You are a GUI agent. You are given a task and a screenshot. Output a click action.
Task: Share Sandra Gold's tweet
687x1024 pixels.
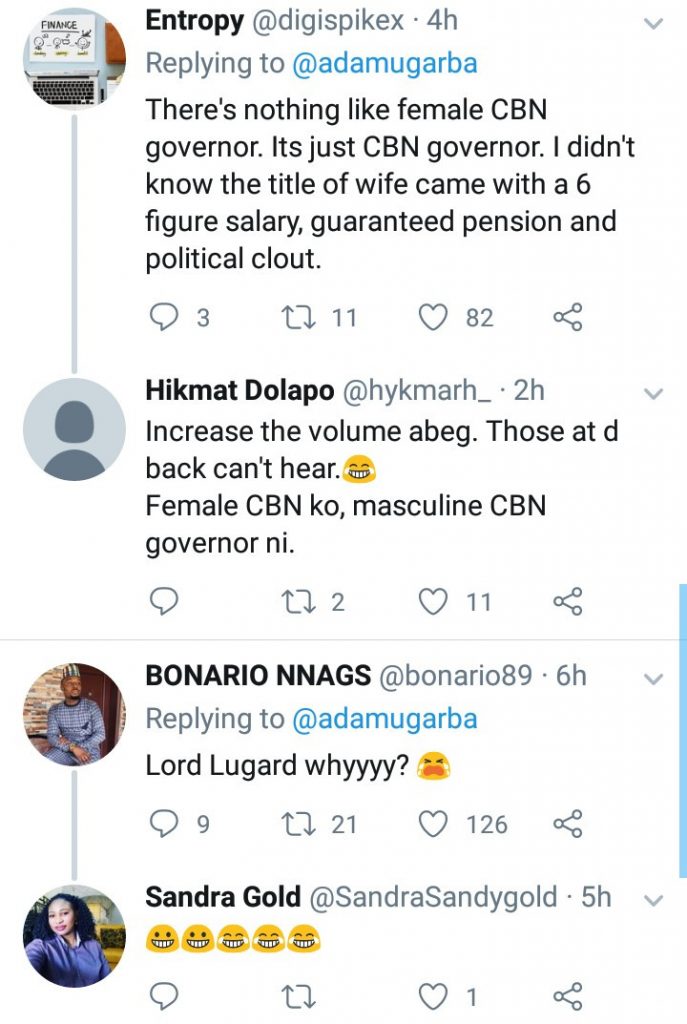pyautogui.click(x=567, y=996)
